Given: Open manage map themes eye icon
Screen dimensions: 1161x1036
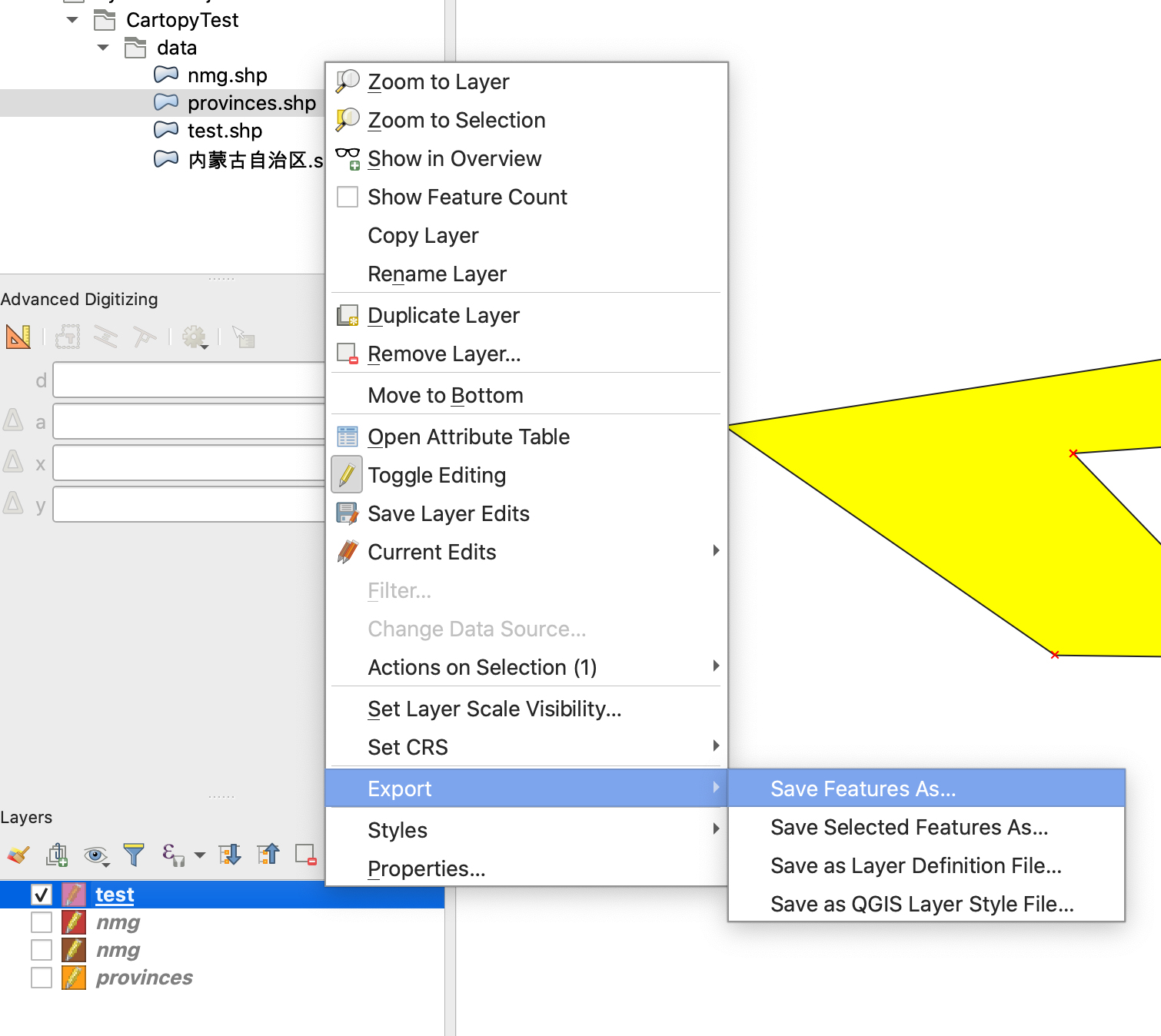Looking at the screenshot, I should pyautogui.click(x=96, y=855).
